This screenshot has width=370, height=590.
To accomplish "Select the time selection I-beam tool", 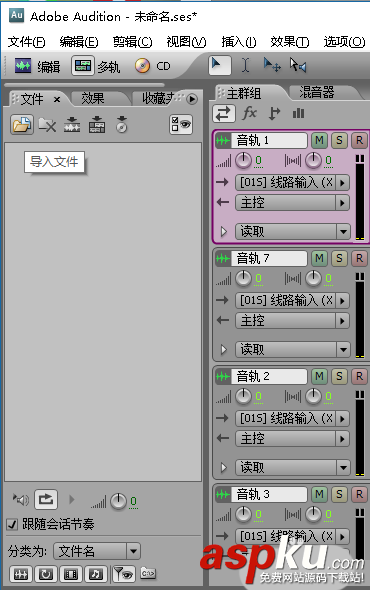I will point(245,66).
